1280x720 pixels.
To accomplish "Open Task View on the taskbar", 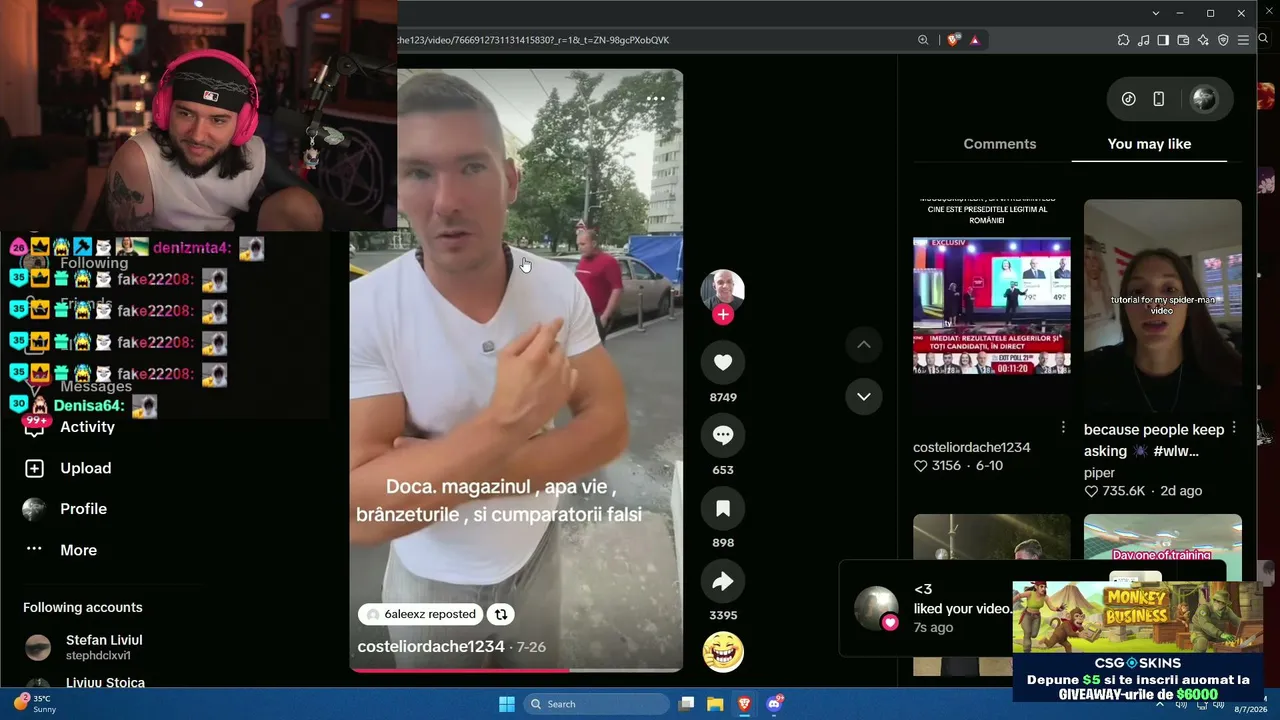I will click(686, 704).
